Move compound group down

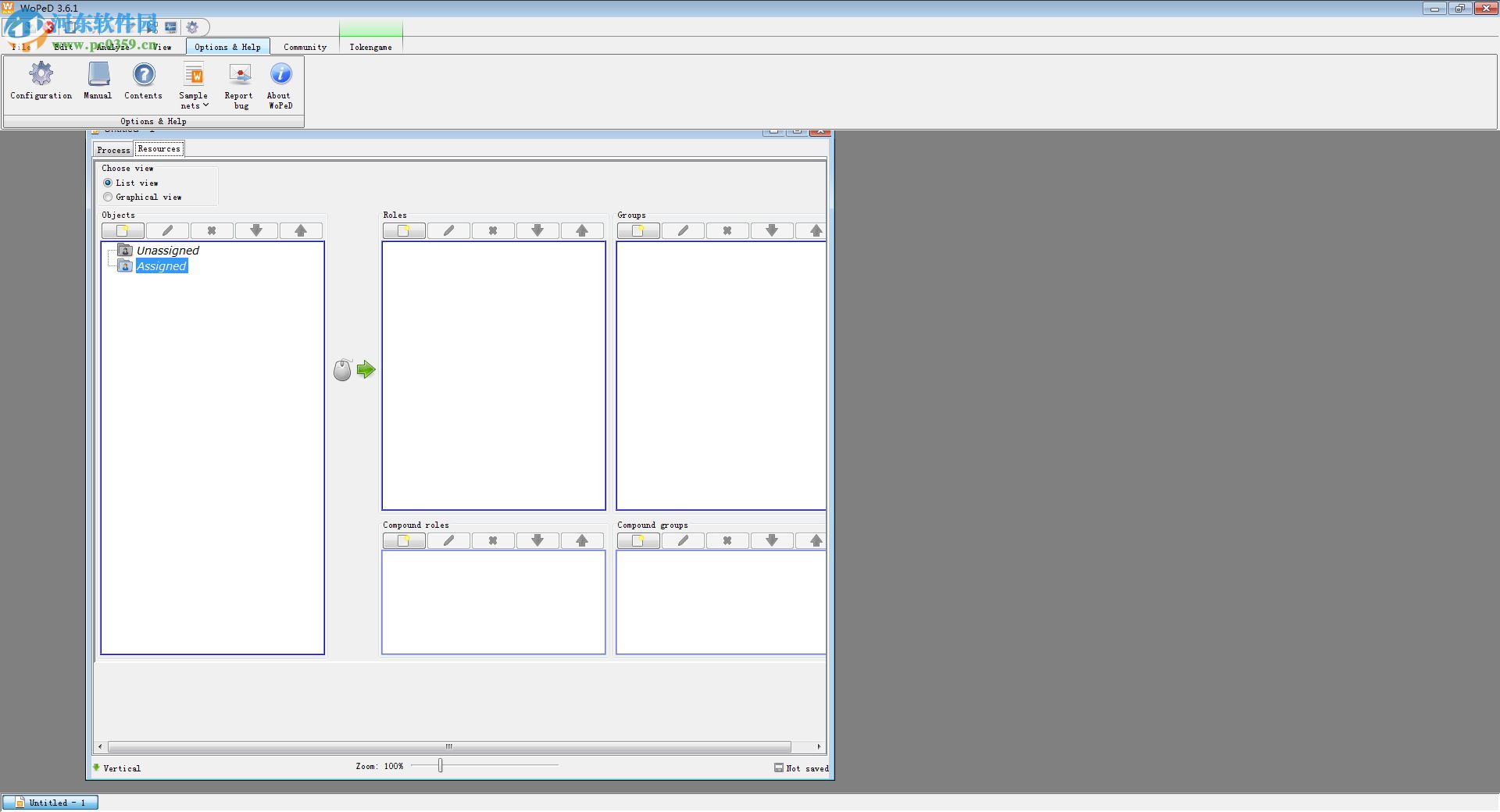(772, 540)
